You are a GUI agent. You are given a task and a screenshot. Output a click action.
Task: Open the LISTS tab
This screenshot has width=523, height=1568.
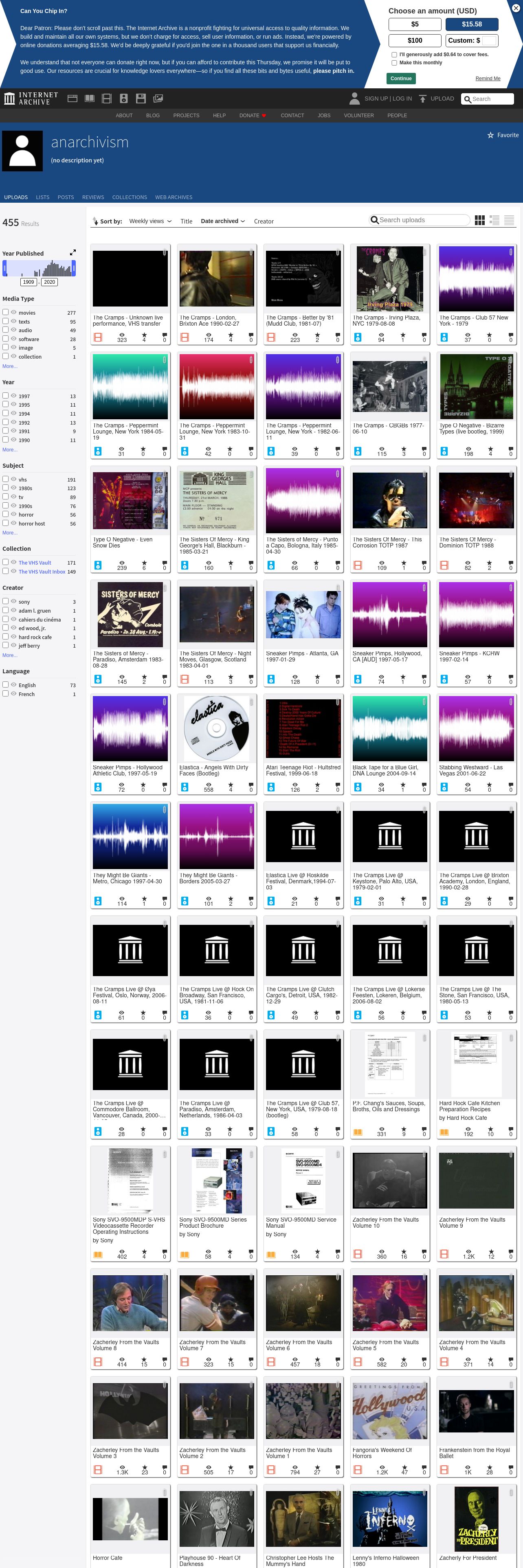43,197
